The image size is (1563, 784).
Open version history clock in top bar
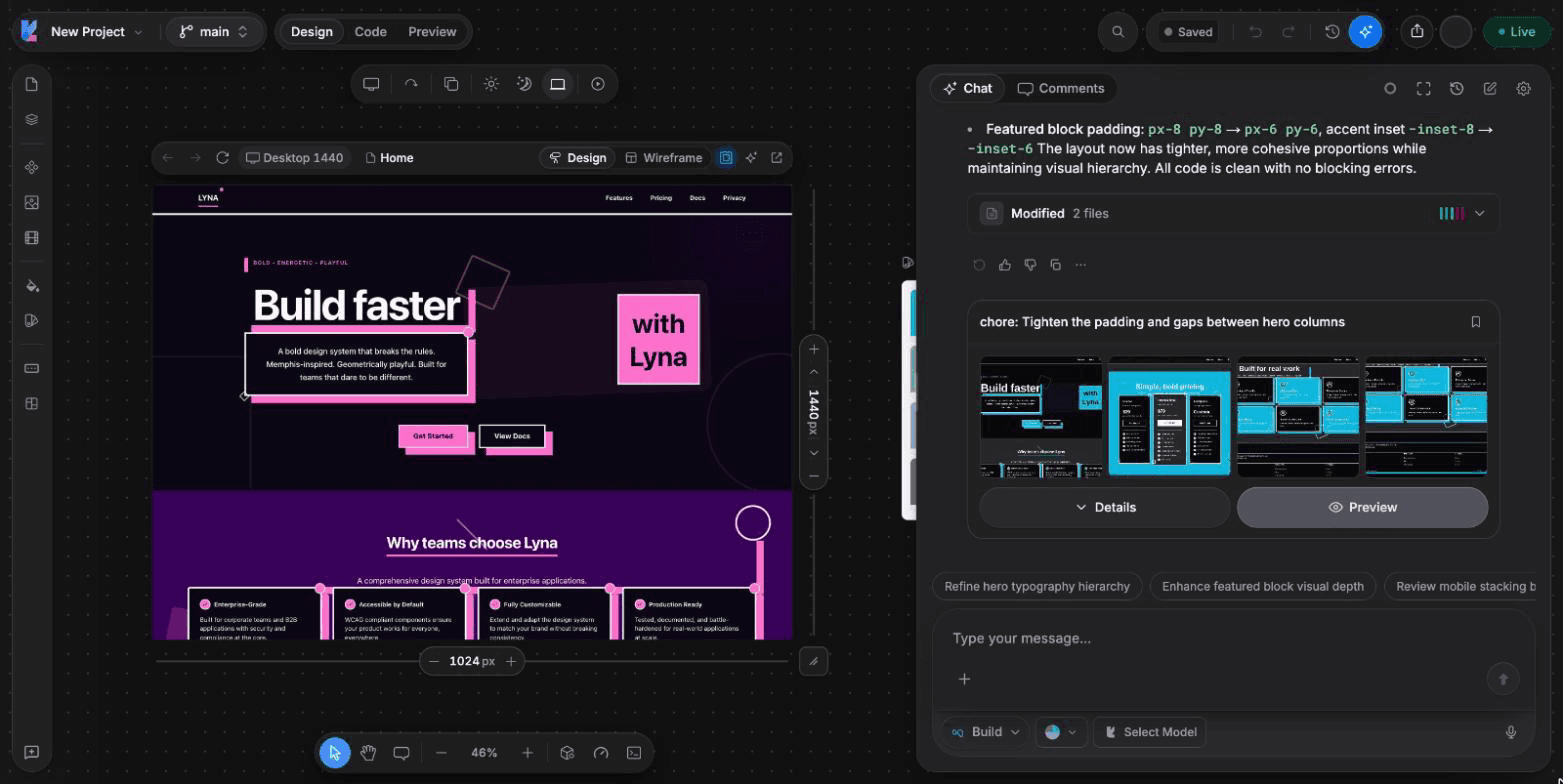pos(1332,32)
